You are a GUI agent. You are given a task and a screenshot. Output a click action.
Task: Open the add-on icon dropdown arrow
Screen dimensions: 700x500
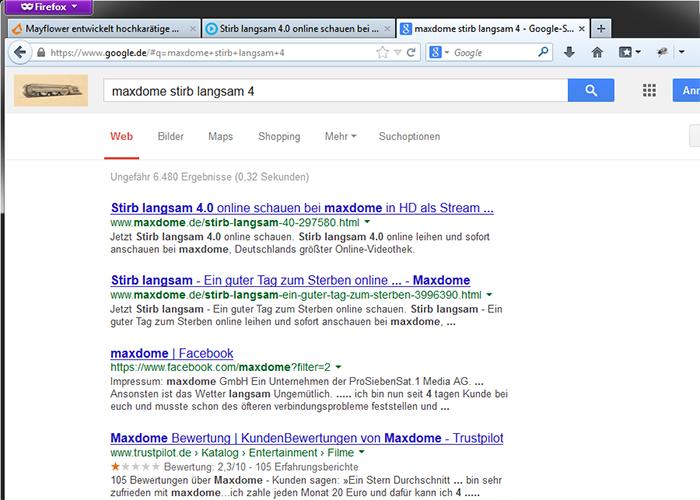(x=681, y=52)
